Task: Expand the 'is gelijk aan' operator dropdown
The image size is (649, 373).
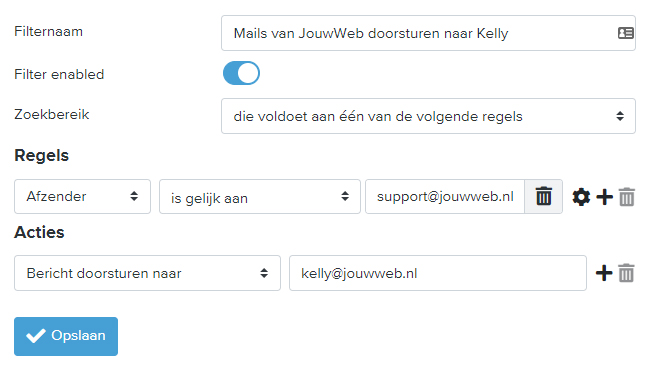Action: pos(260,196)
